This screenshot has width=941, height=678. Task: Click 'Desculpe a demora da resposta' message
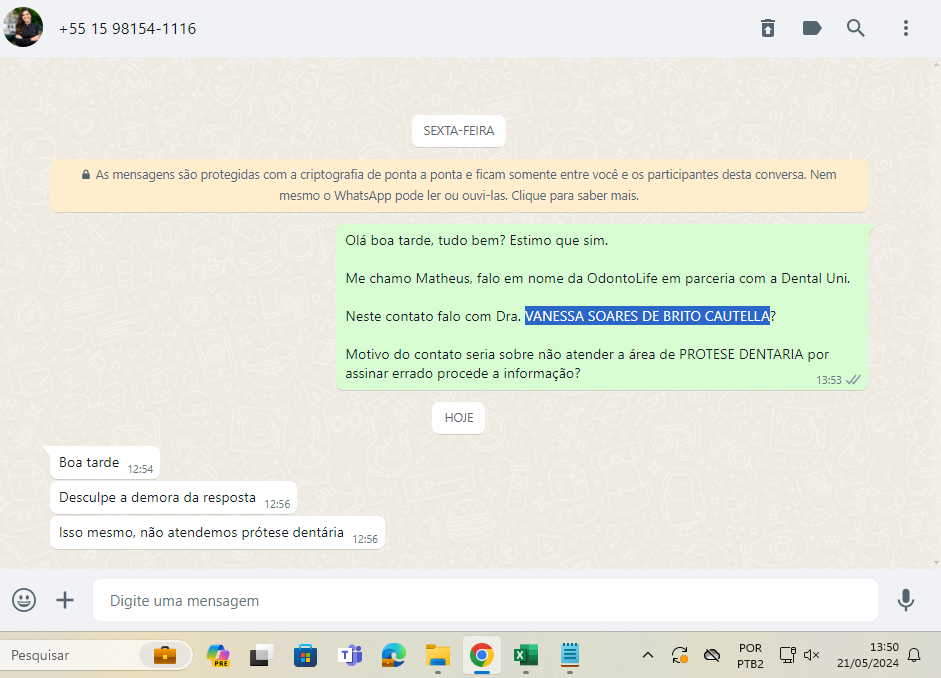click(x=173, y=498)
